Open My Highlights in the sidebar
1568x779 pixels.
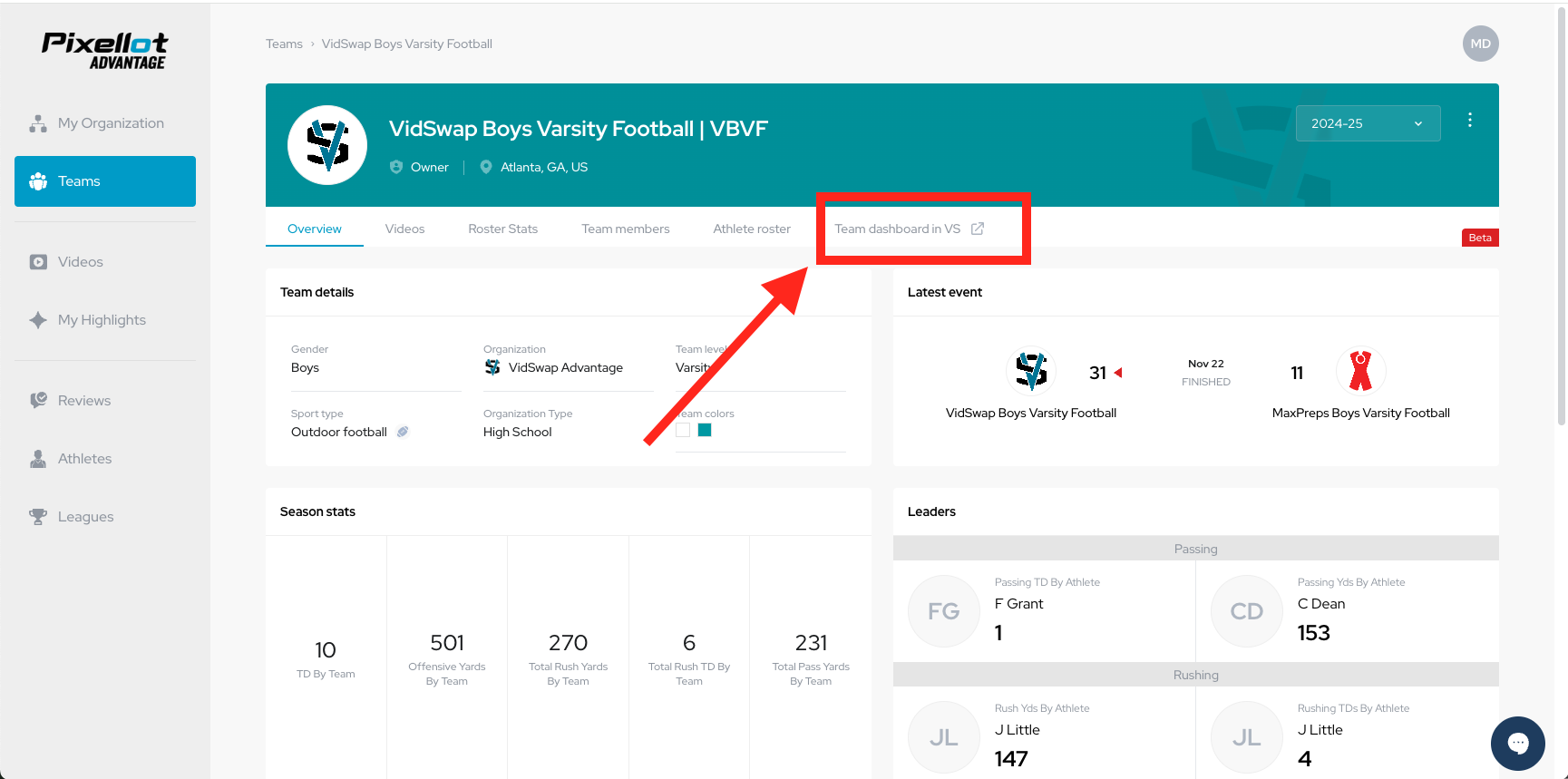pos(105,320)
